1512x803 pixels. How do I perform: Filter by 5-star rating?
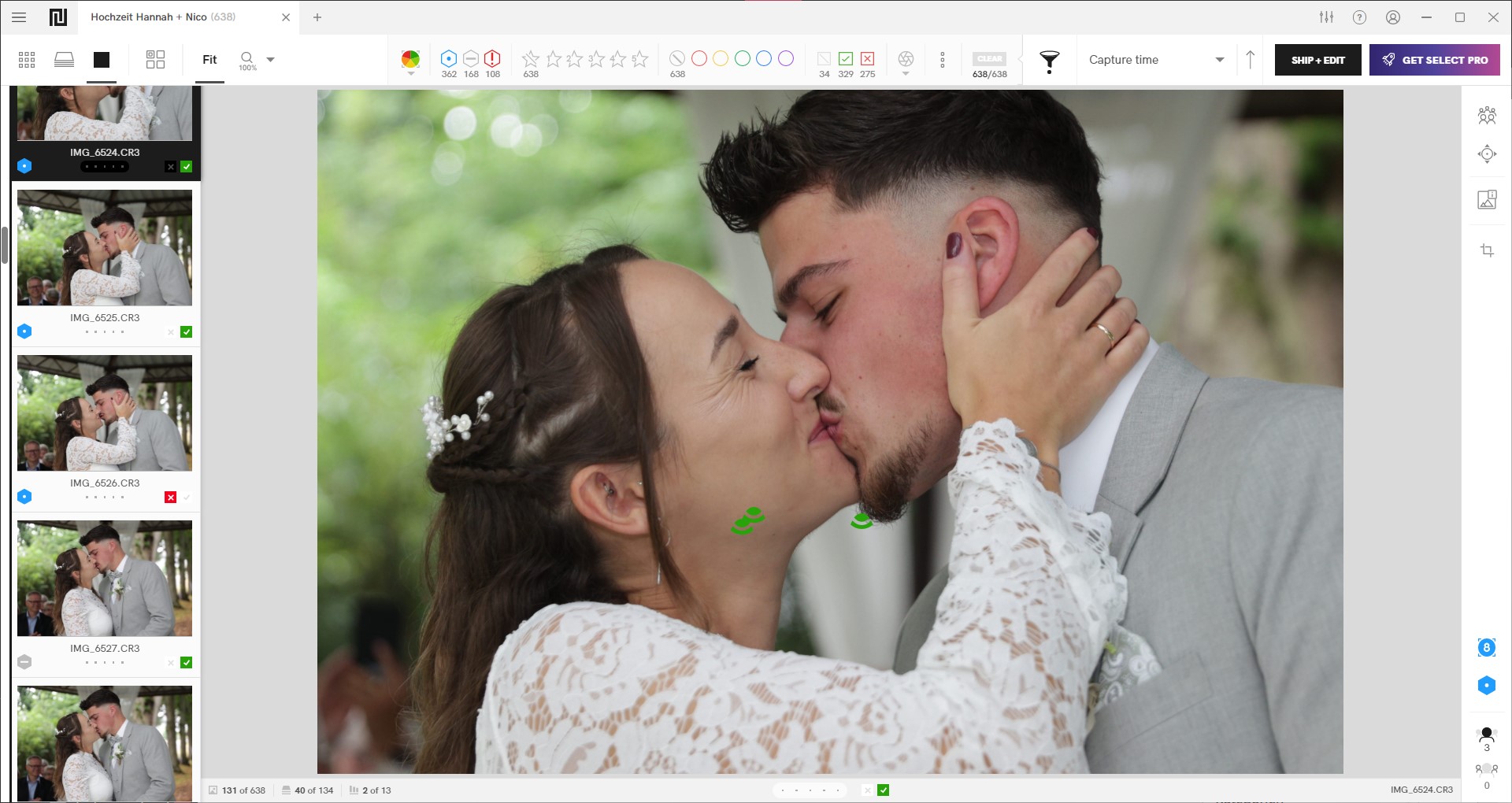(x=640, y=59)
